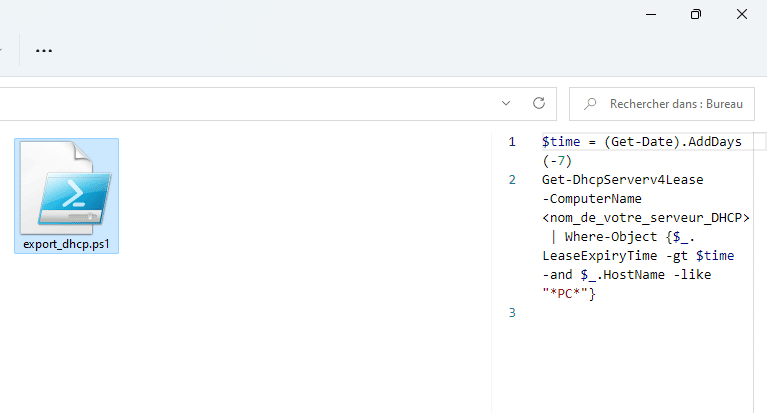Click the "*PC*"} string in preview
The width and height of the screenshot is (767, 413).
(x=569, y=294)
